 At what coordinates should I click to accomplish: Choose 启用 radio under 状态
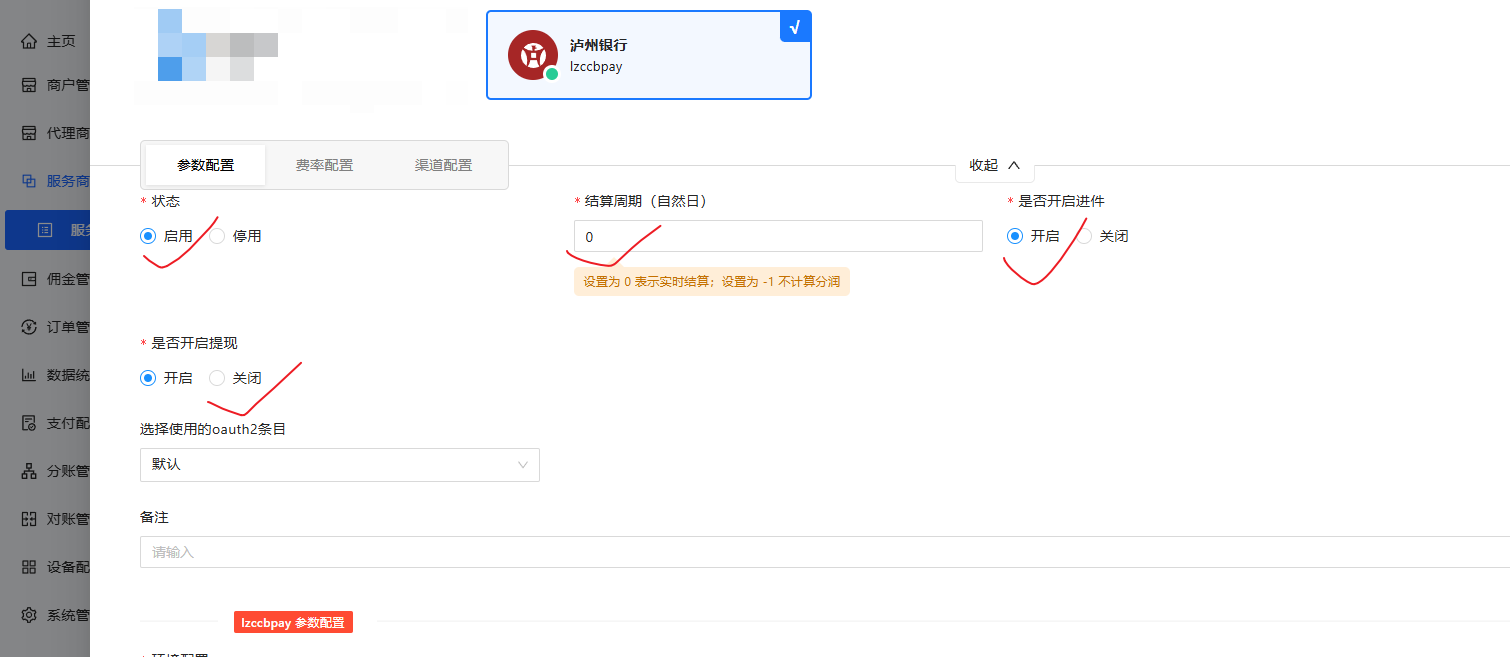[148, 236]
